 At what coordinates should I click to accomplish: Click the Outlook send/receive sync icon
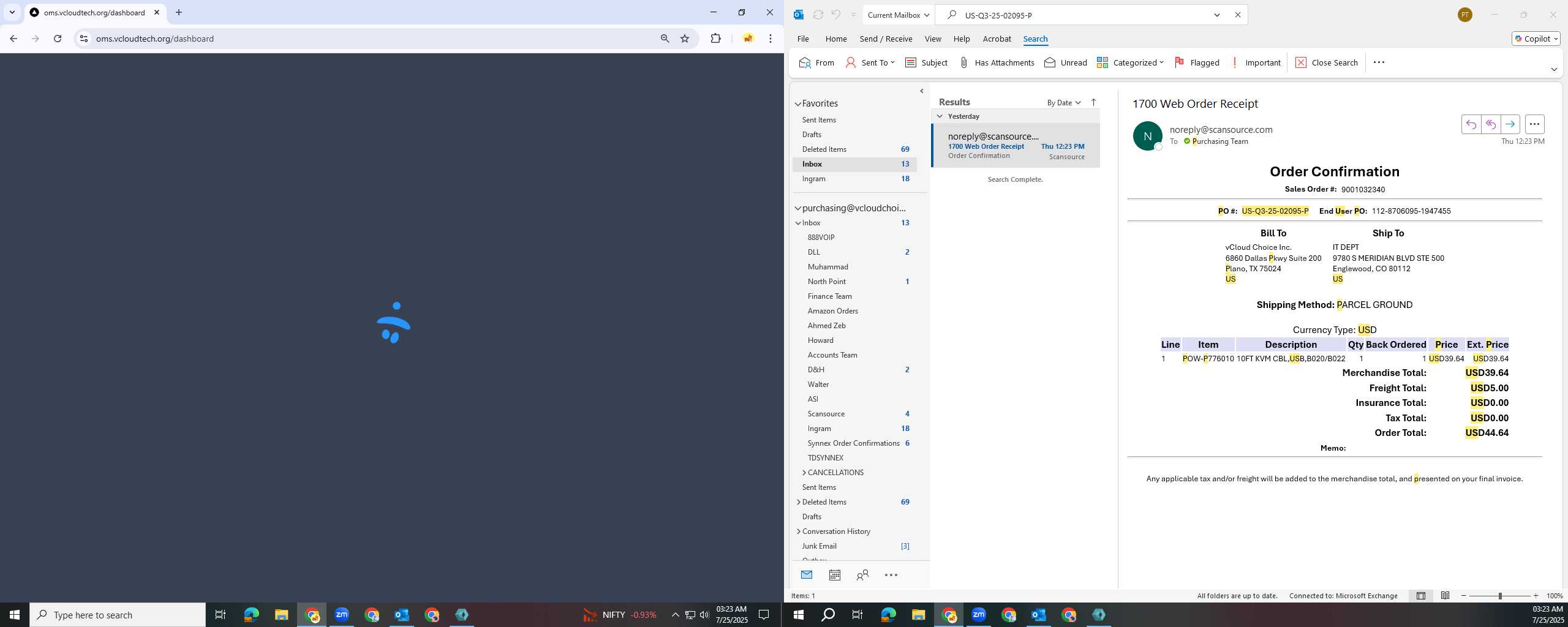[818, 15]
